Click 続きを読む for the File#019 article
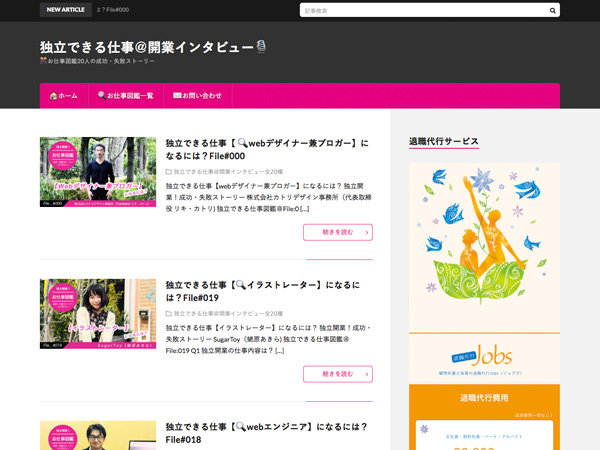This screenshot has height=450, width=600. [x=338, y=374]
